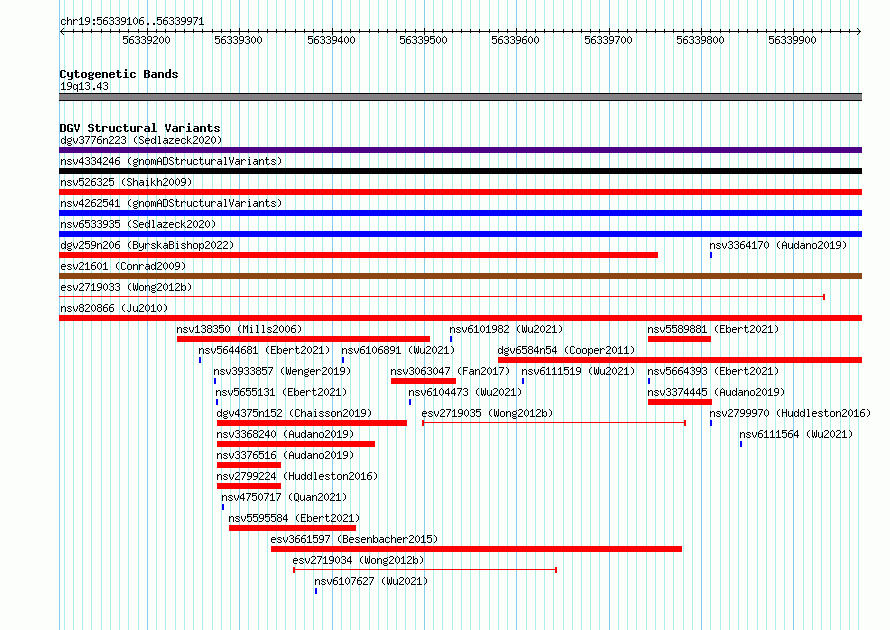Image resolution: width=890 pixels, height=630 pixels.
Task: Click the DGV Structural Variants track title
Action: point(140,128)
